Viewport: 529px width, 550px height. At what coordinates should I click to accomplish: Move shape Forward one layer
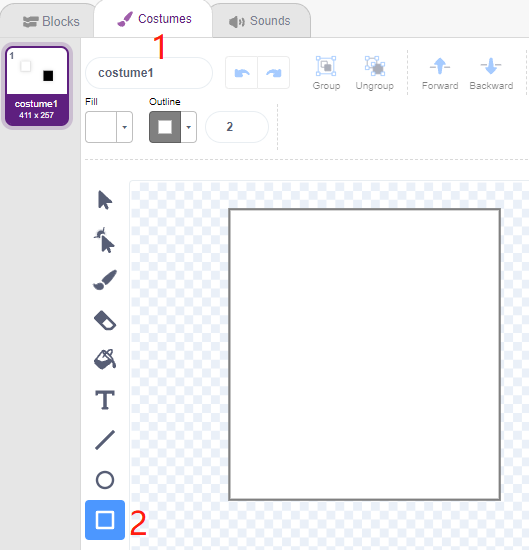(x=440, y=73)
